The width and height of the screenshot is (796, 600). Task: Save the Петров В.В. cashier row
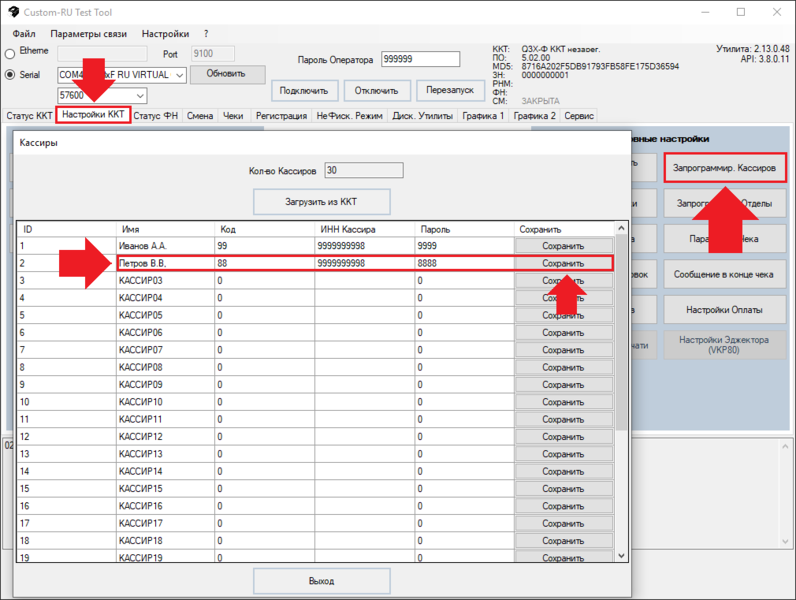coord(563,263)
